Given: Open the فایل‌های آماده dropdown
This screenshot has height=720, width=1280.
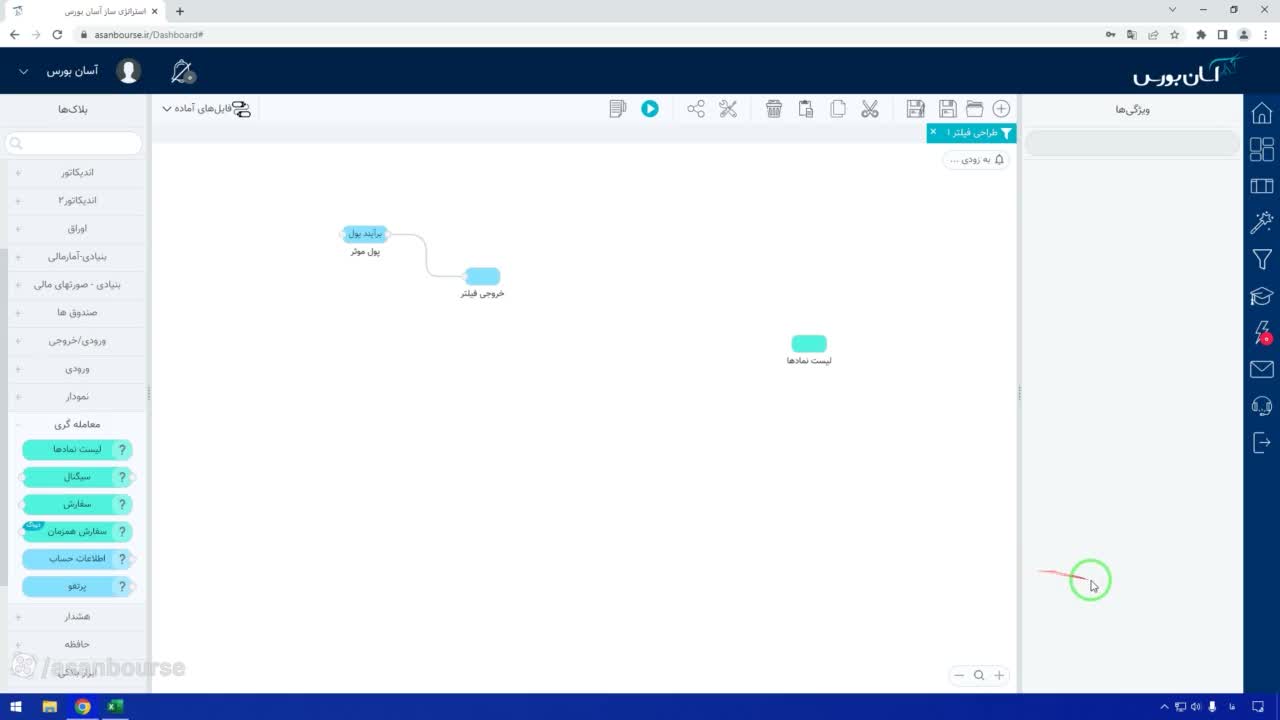Looking at the screenshot, I should (x=204, y=109).
